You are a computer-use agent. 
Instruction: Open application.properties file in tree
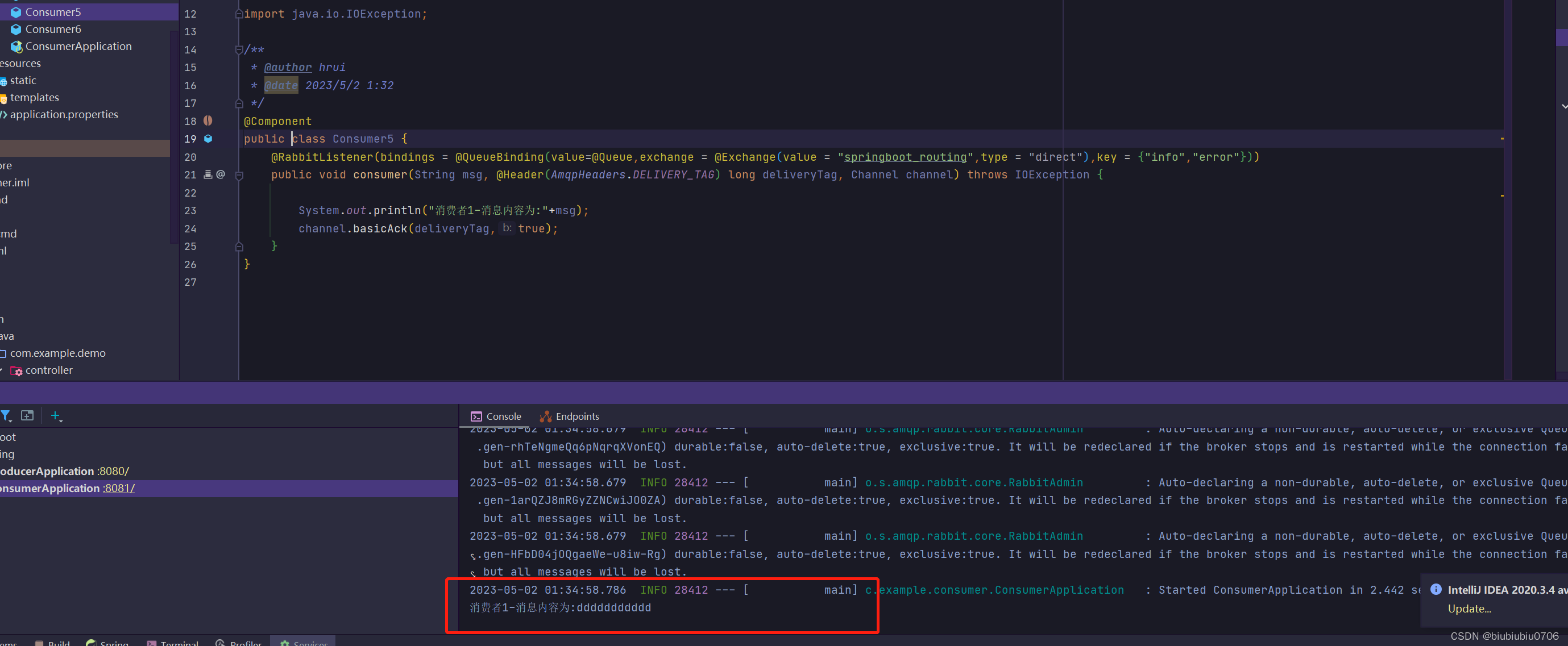pyautogui.click(x=64, y=114)
